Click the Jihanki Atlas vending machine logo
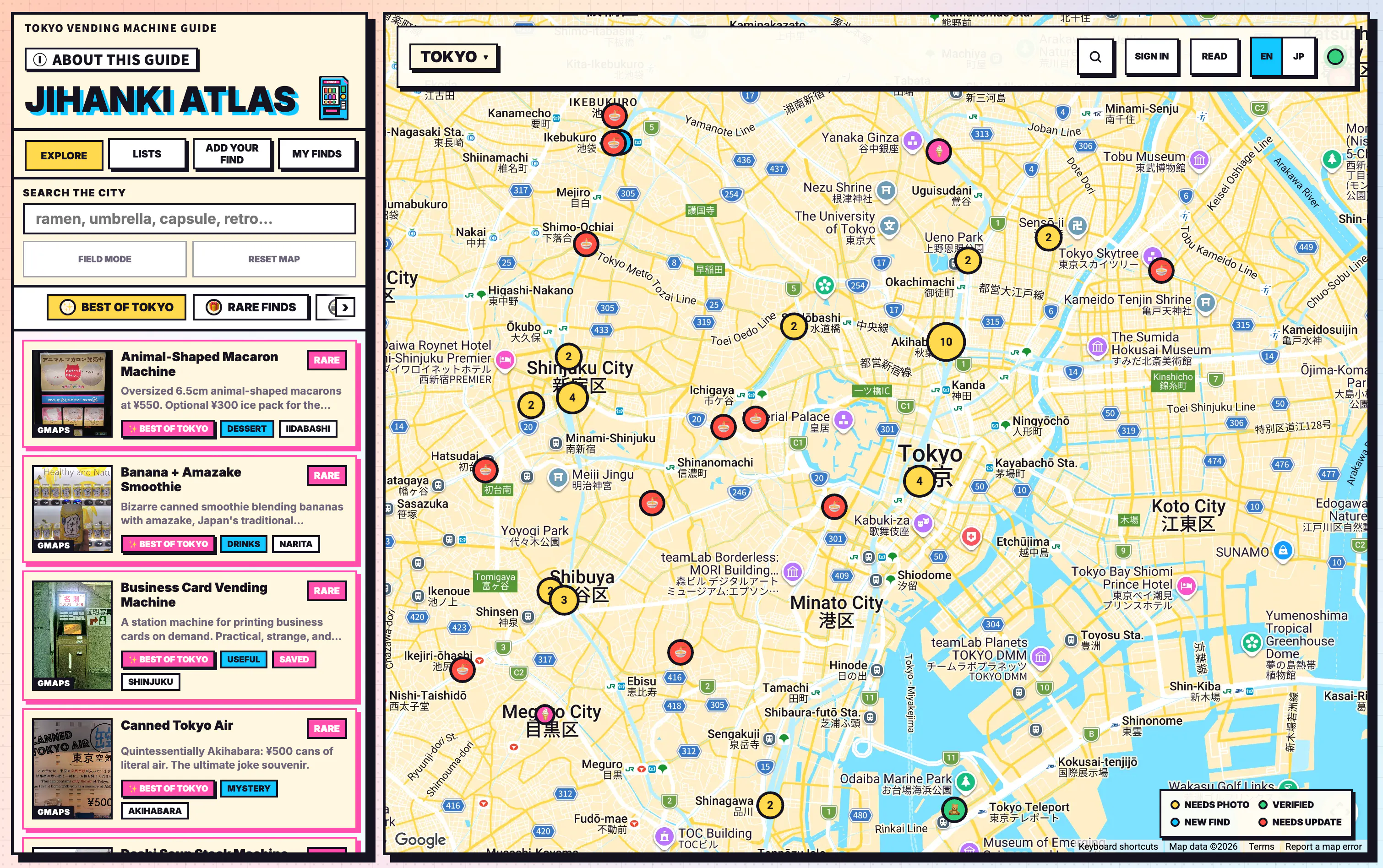The height and width of the screenshot is (868, 1383). tap(333, 98)
